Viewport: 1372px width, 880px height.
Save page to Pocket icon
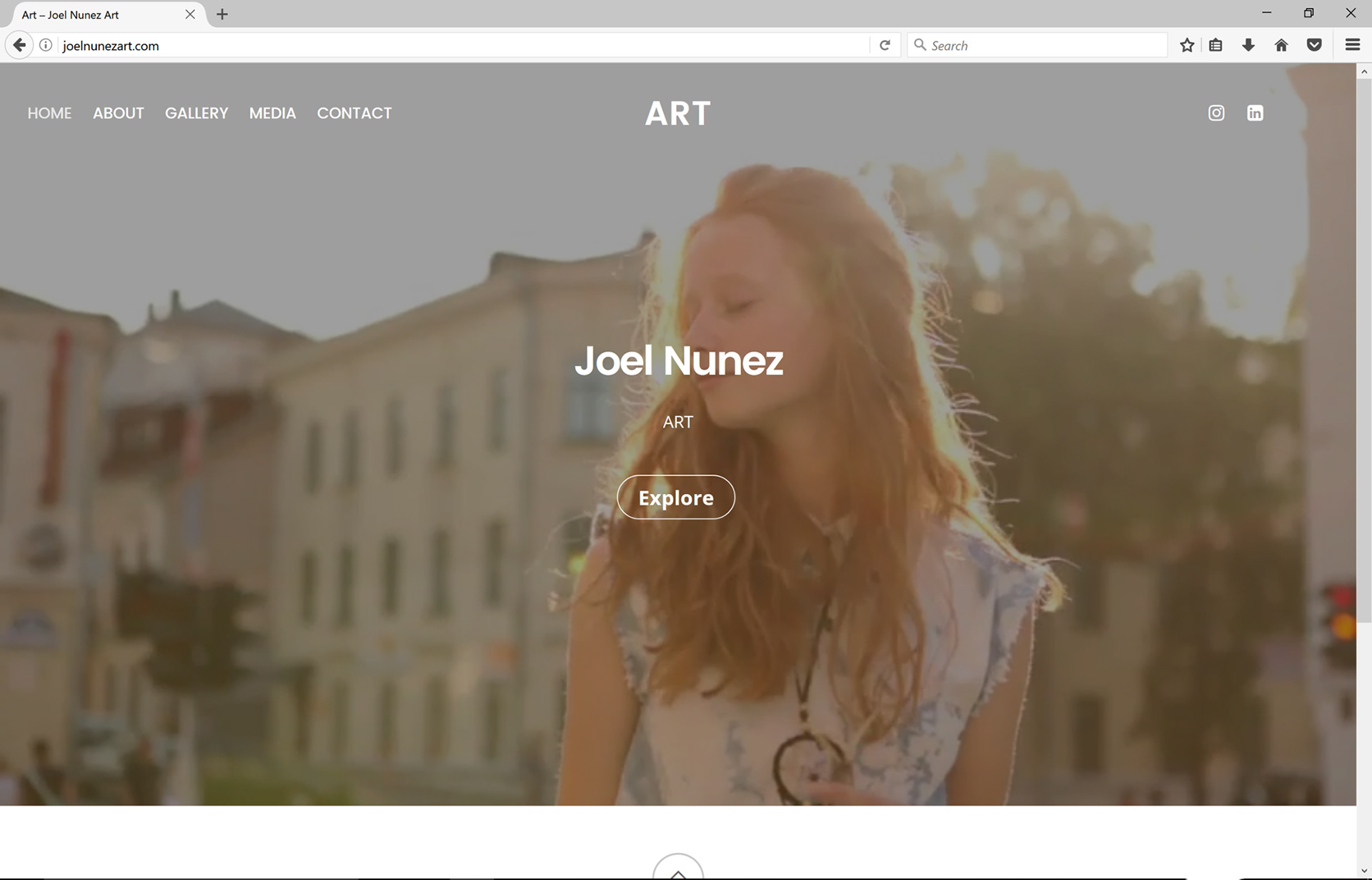1314,45
